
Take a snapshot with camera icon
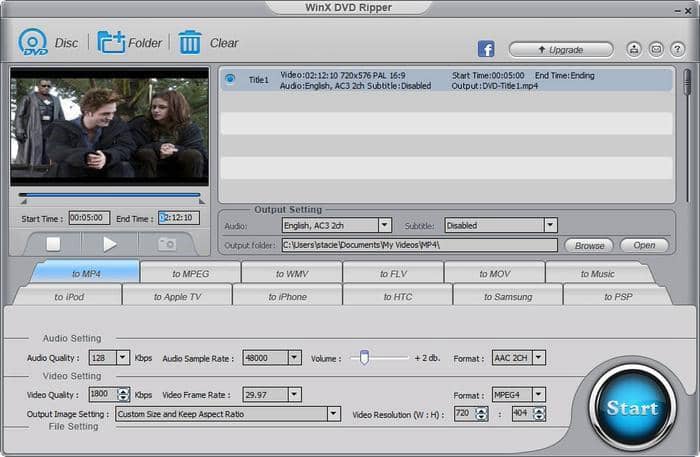[167, 244]
